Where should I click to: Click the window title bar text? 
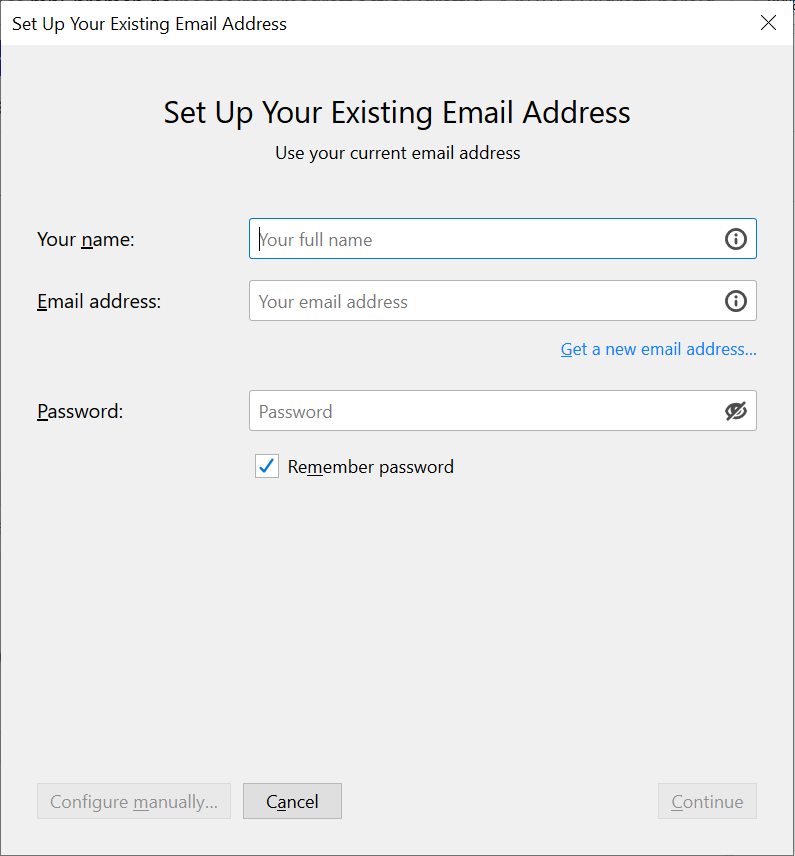[x=149, y=24]
